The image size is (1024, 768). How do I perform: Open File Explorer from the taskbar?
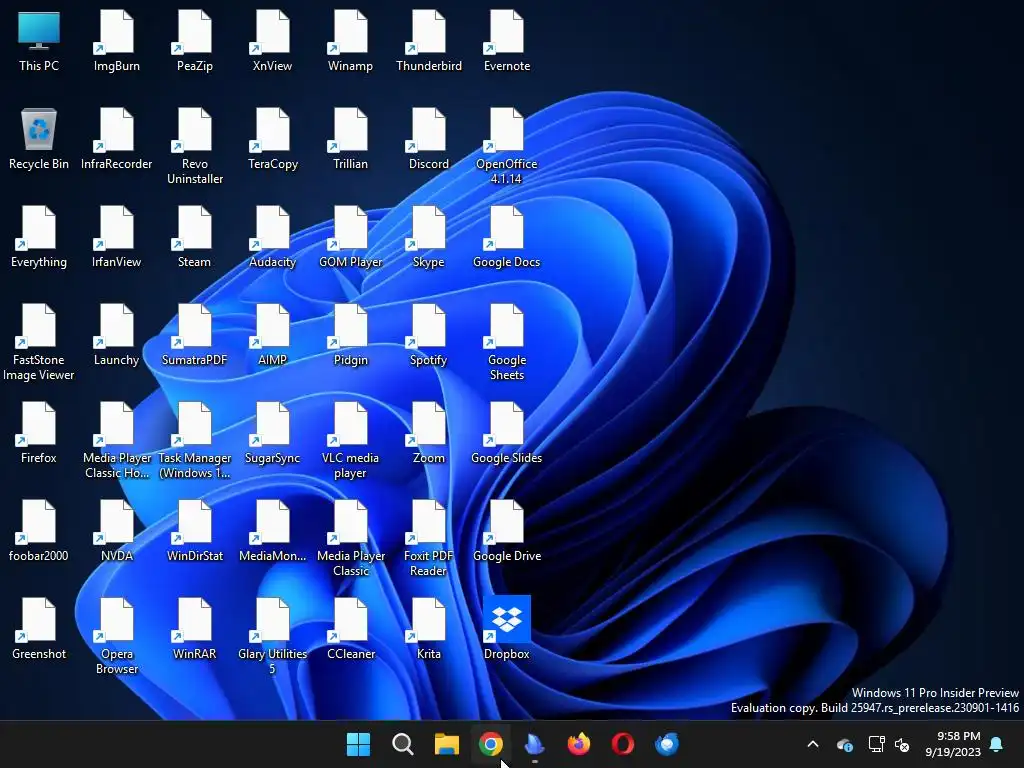[x=447, y=744]
